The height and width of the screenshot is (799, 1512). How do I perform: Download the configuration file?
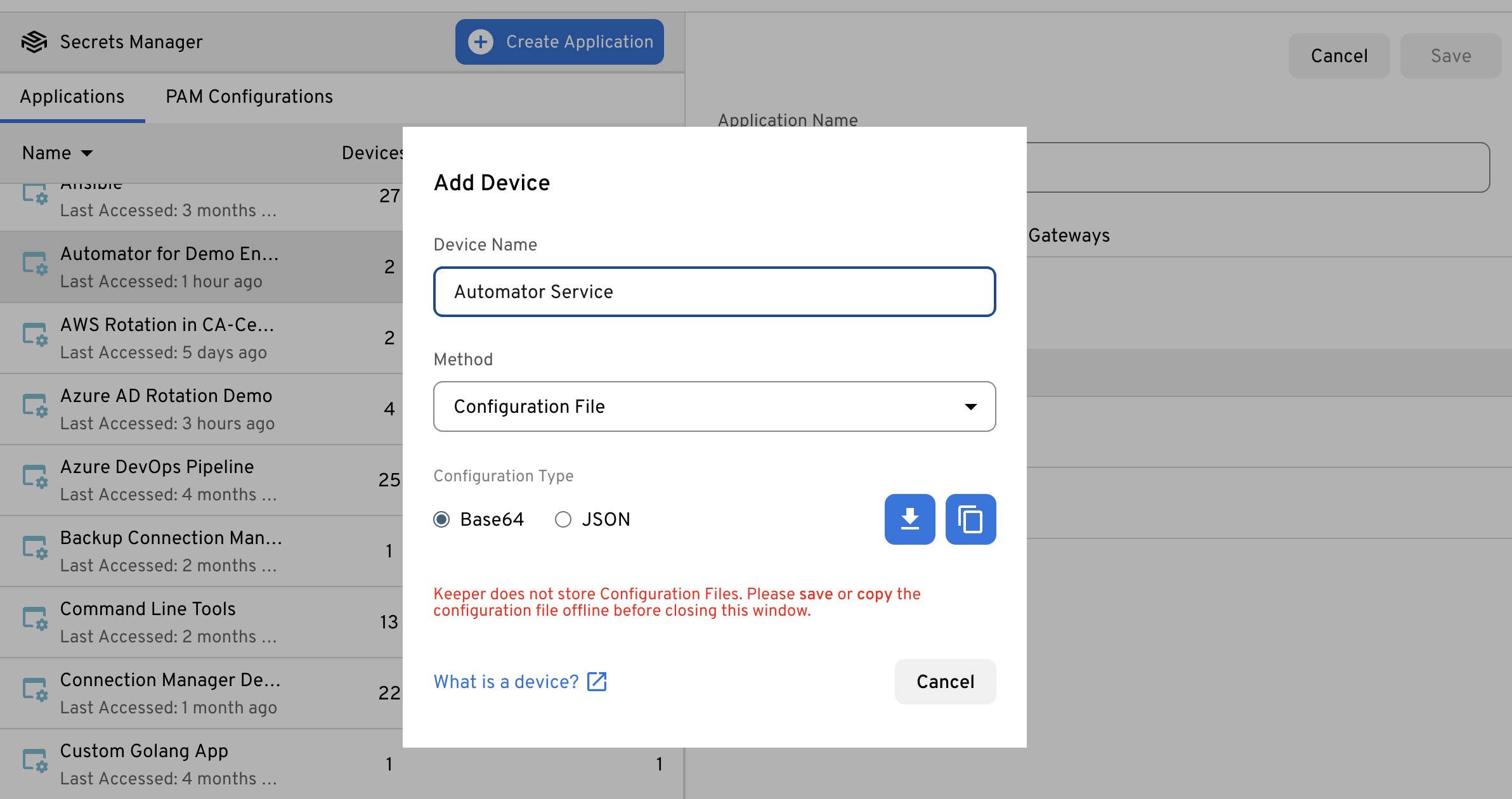909,519
